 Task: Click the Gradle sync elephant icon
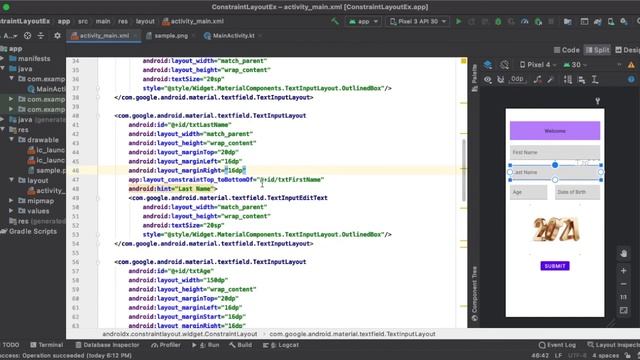[x=598, y=21]
